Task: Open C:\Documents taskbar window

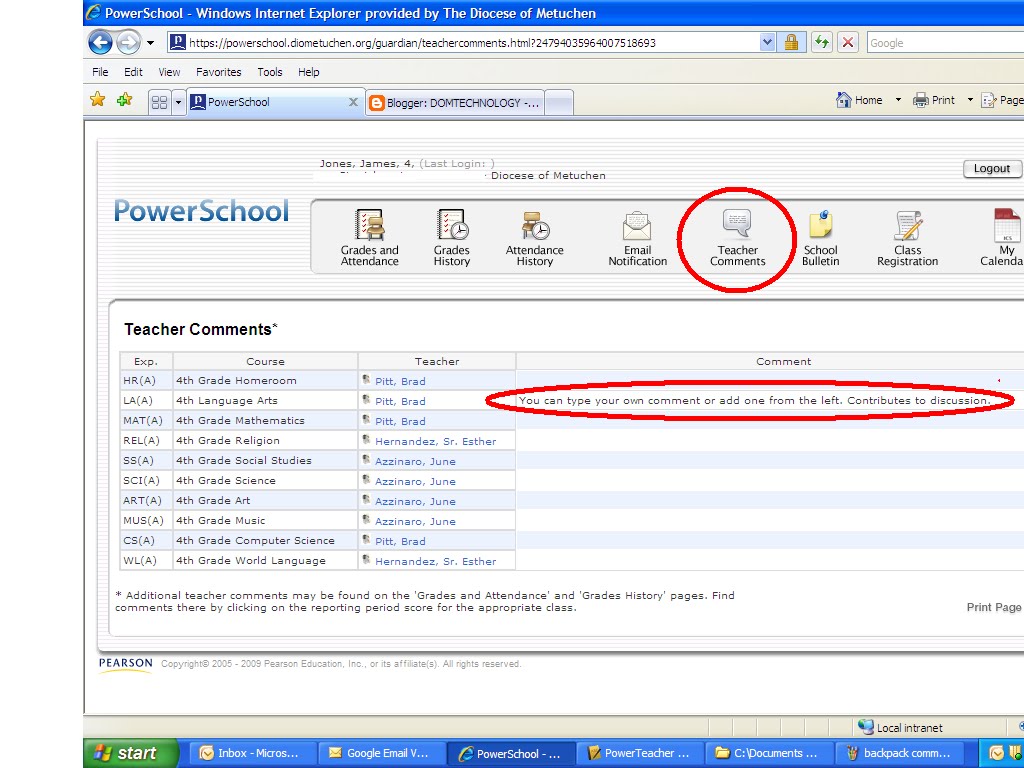Action: 769,753
